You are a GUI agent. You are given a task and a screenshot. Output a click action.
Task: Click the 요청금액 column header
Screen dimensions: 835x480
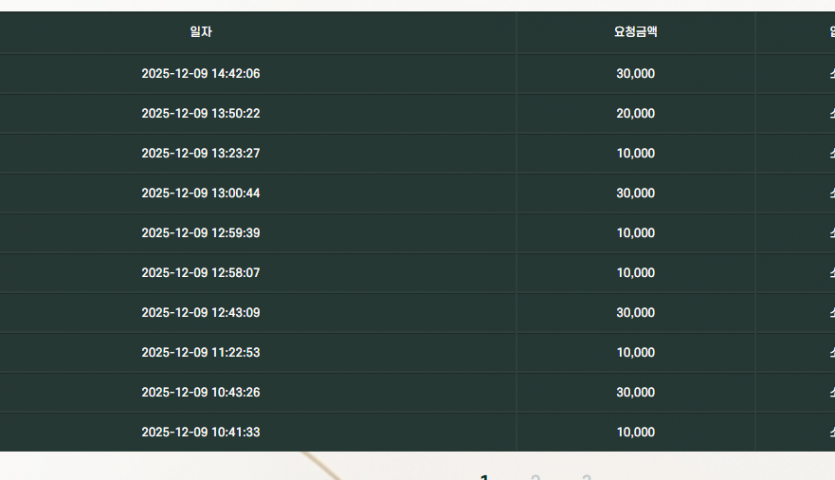point(635,32)
